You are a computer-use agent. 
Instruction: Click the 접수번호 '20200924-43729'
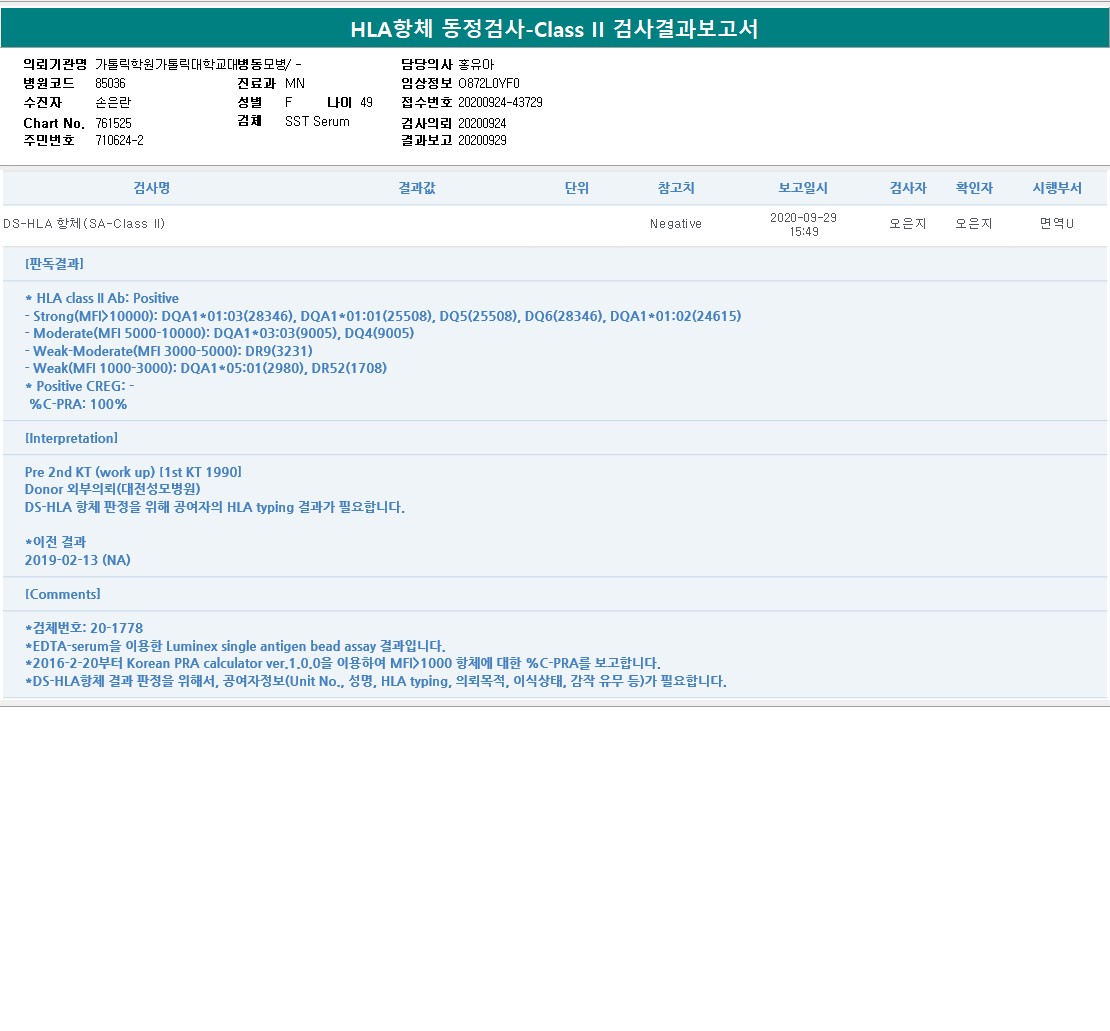(500, 103)
